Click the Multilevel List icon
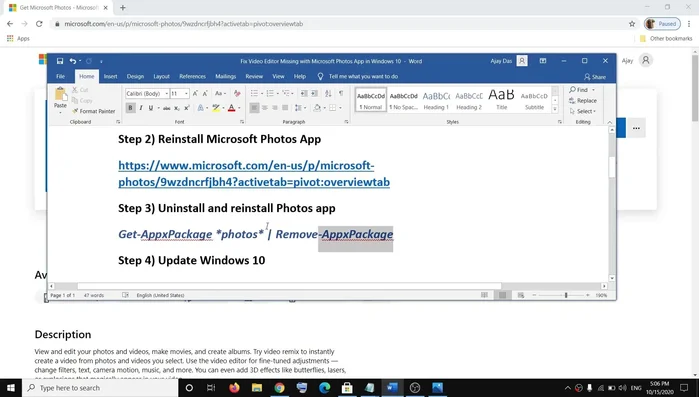This screenshot has width=699, height=397. pyautogui.click(x=286, y=93)
